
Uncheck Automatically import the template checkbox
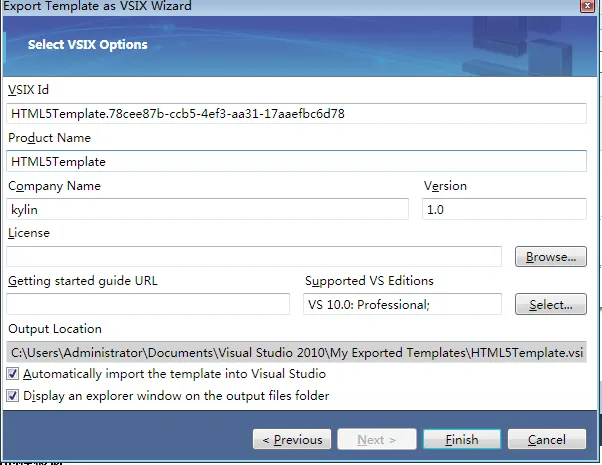click(x=12, y=374)
